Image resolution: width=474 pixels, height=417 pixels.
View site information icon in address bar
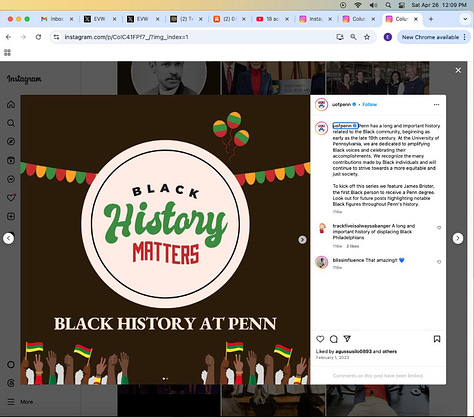(x=56, y=37)
